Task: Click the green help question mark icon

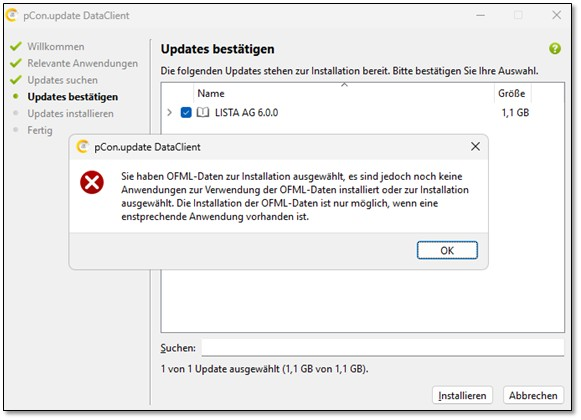Action: tap(555, 48)
